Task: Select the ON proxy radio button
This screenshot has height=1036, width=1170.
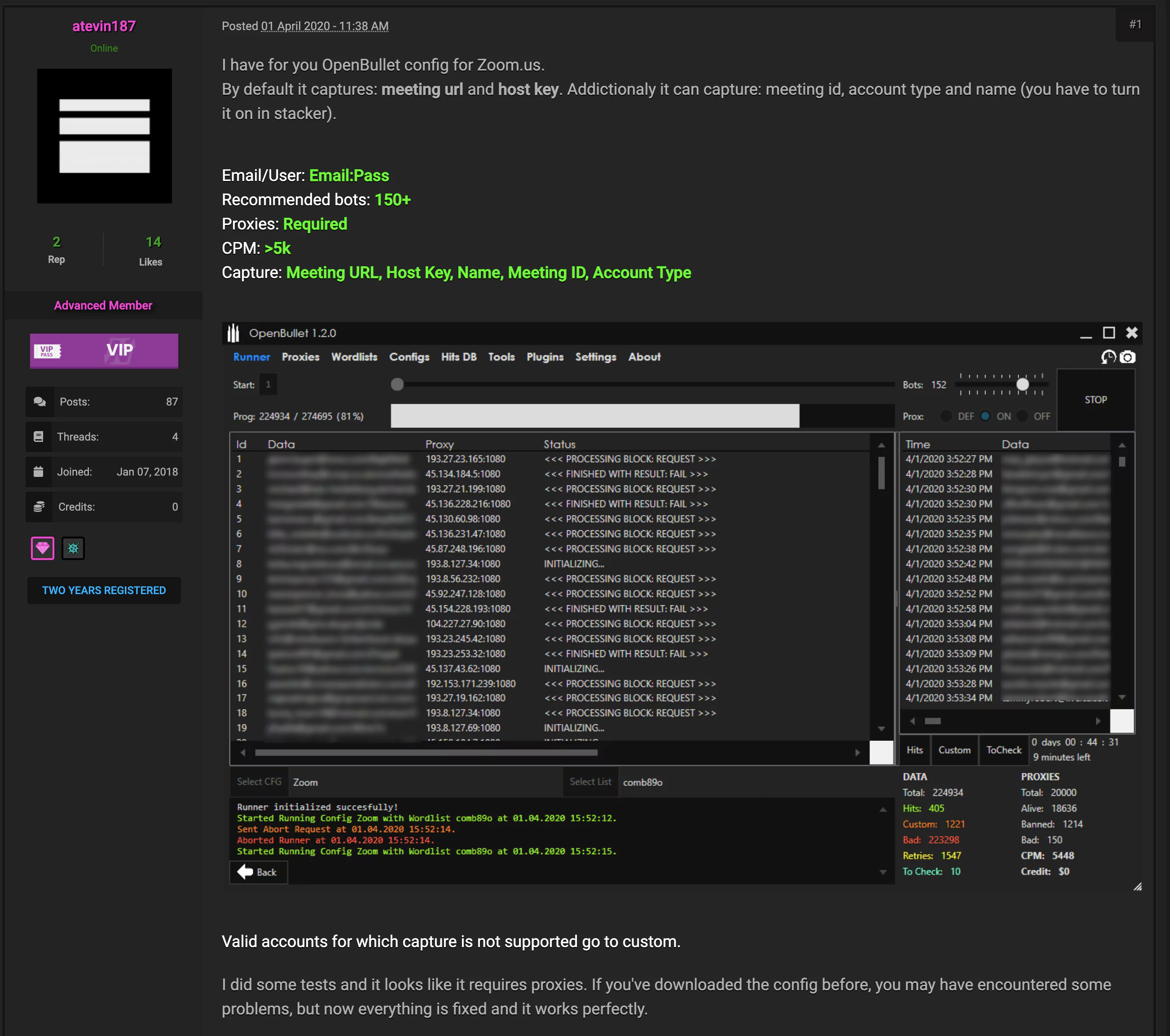Action: click(x=985, y=416)
